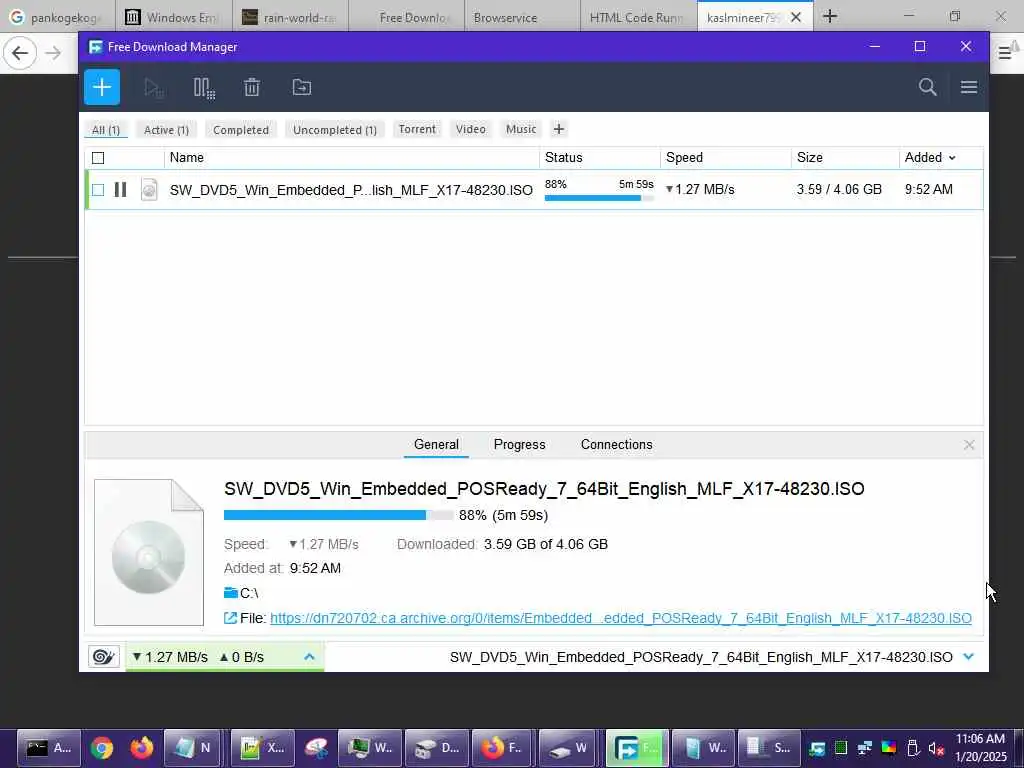The image size is (1024, 768).
Task: Click the 1.27 MB/s download speed in bottom bar
Action: 170,657
